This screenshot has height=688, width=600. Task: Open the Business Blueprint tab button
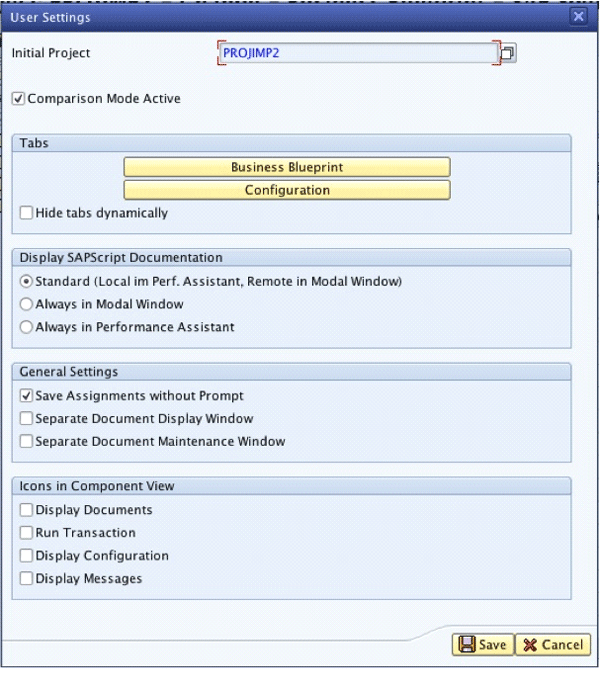(287, 168)
